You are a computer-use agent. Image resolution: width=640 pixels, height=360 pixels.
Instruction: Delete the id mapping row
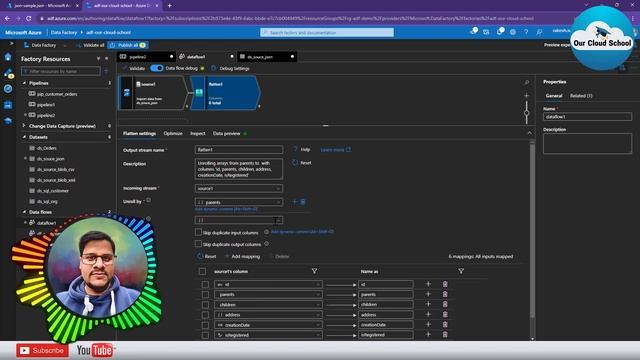click(x=445, y=284)
